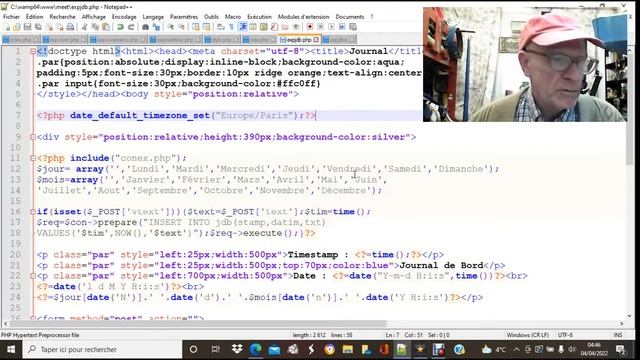Viewport: 640px width, 360px height.
Task: Open Microsoft Edge from the taskbar
Action: 256,350
